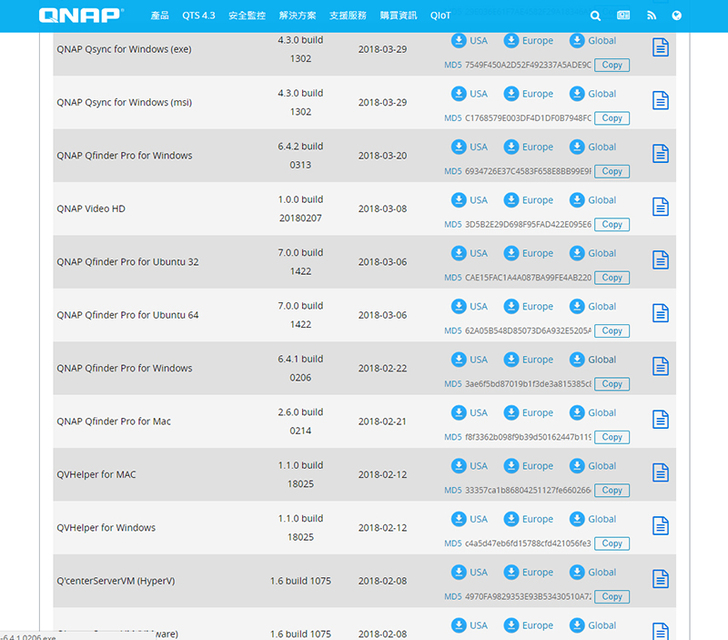Open release notes for Qfinder Pro Mac
The image size is (728, 640).
click(660, 419)
